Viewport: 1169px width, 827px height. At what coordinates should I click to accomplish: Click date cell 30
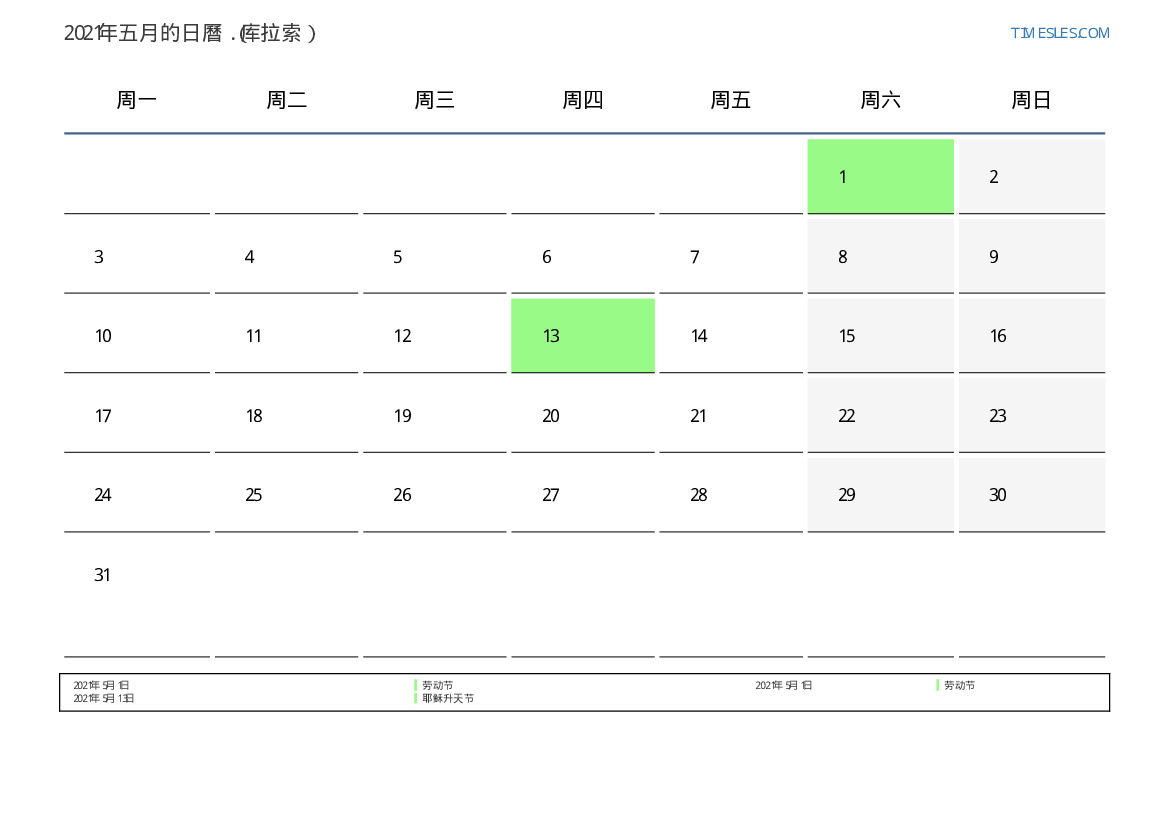[x=1032, y=494]
